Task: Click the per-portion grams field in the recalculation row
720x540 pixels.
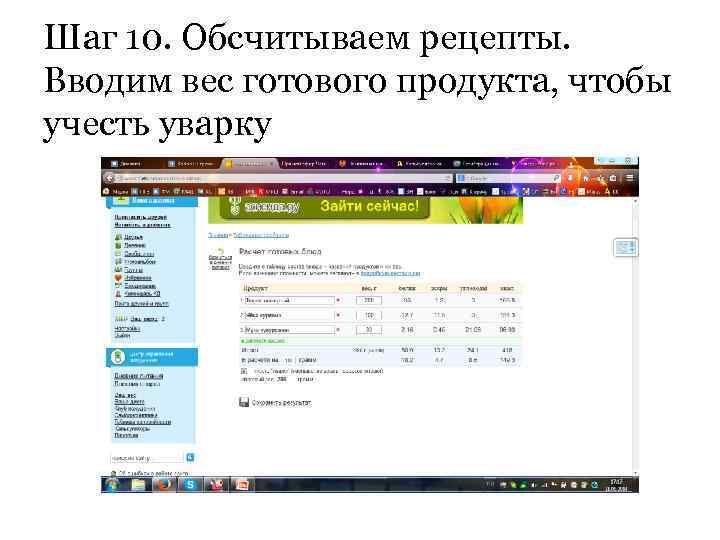Action: pos(288,360)
